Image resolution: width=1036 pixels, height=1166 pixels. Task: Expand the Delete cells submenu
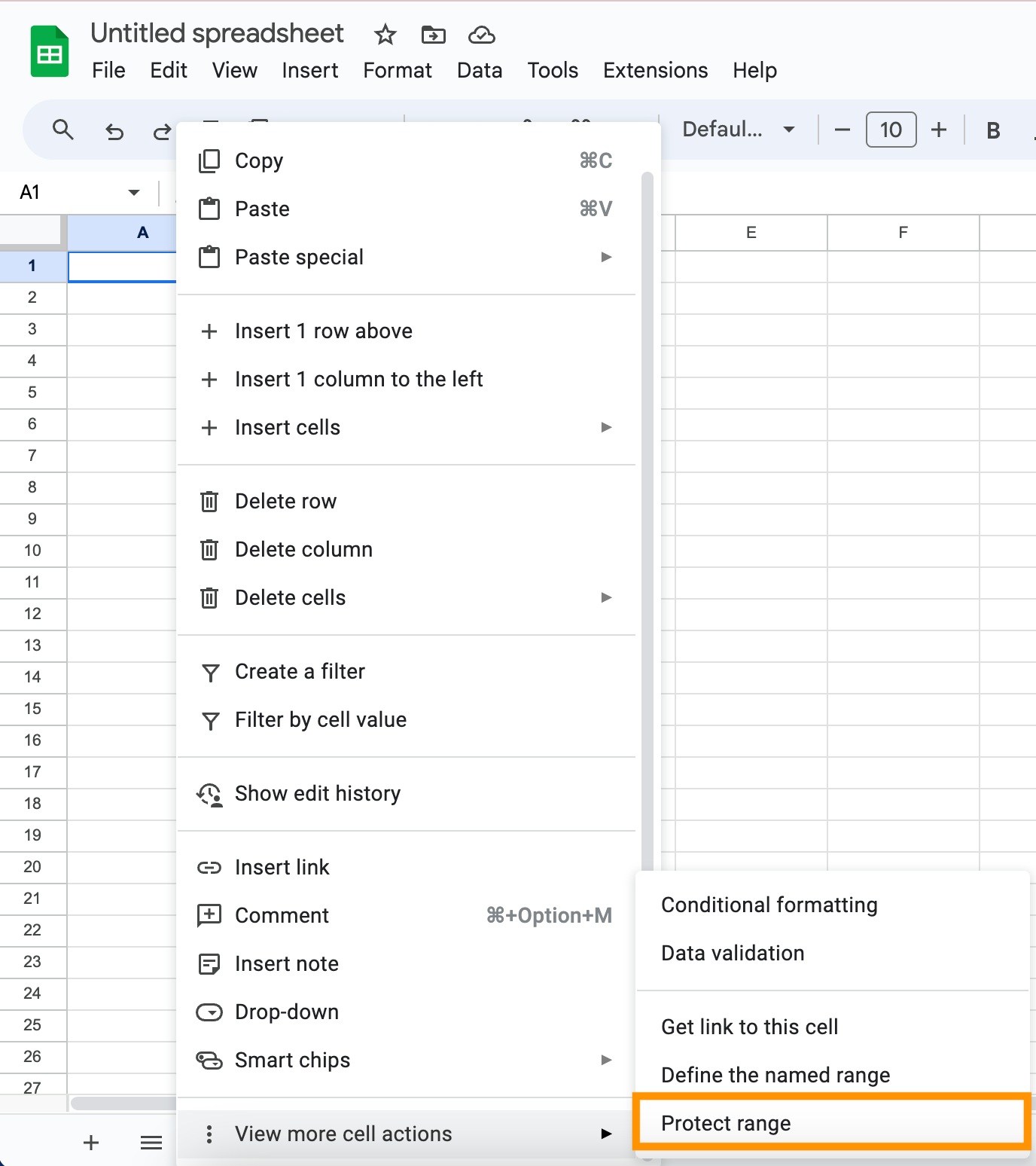click(407, 597)
